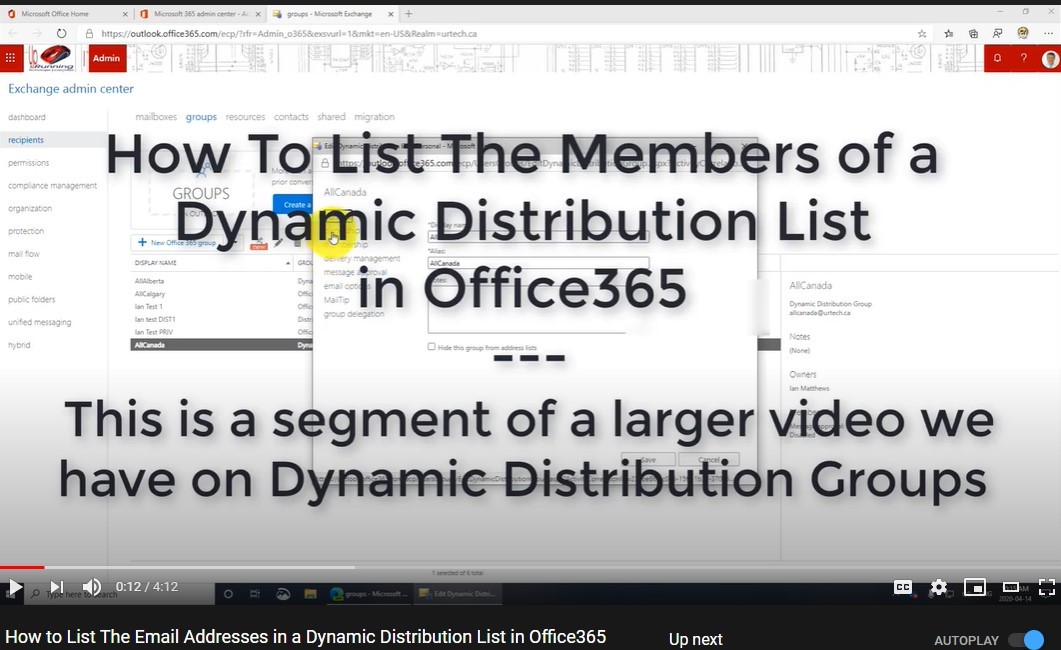This screenshot has height=650, width=1061.
Task: Select permissions in the left navigation
Action: (28, 163)
